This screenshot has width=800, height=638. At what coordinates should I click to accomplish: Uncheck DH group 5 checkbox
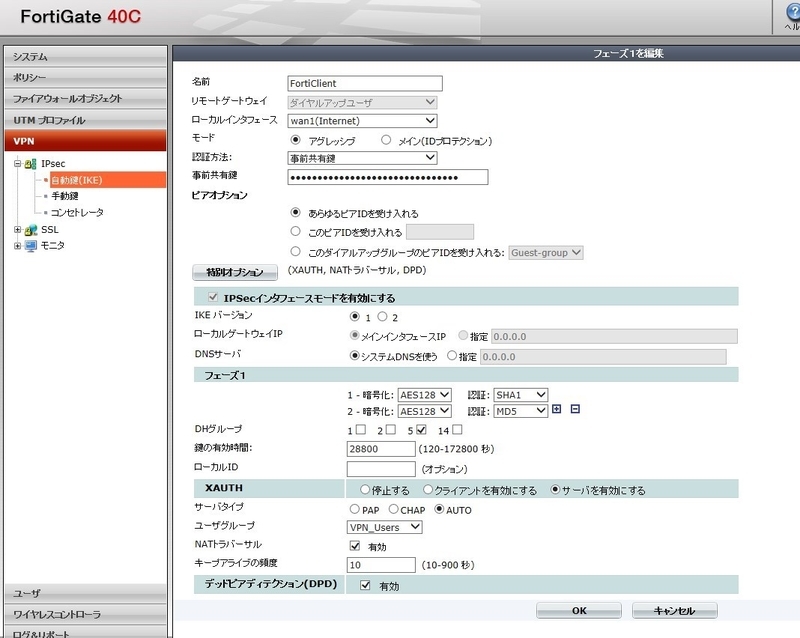click(x=421, y=429)
